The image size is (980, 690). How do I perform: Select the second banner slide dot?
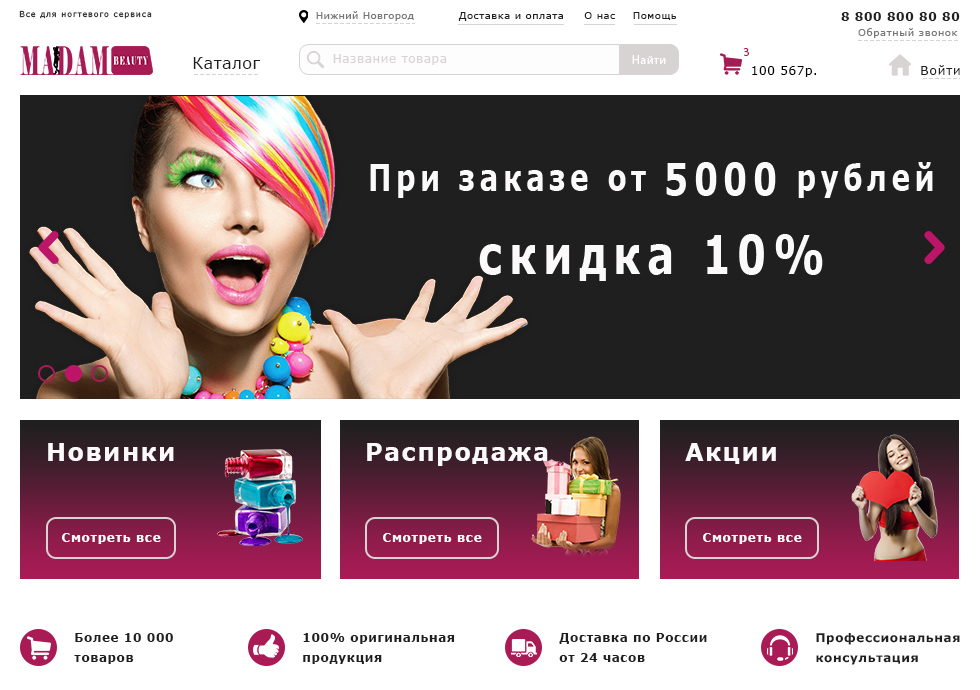tap(73, 373)
